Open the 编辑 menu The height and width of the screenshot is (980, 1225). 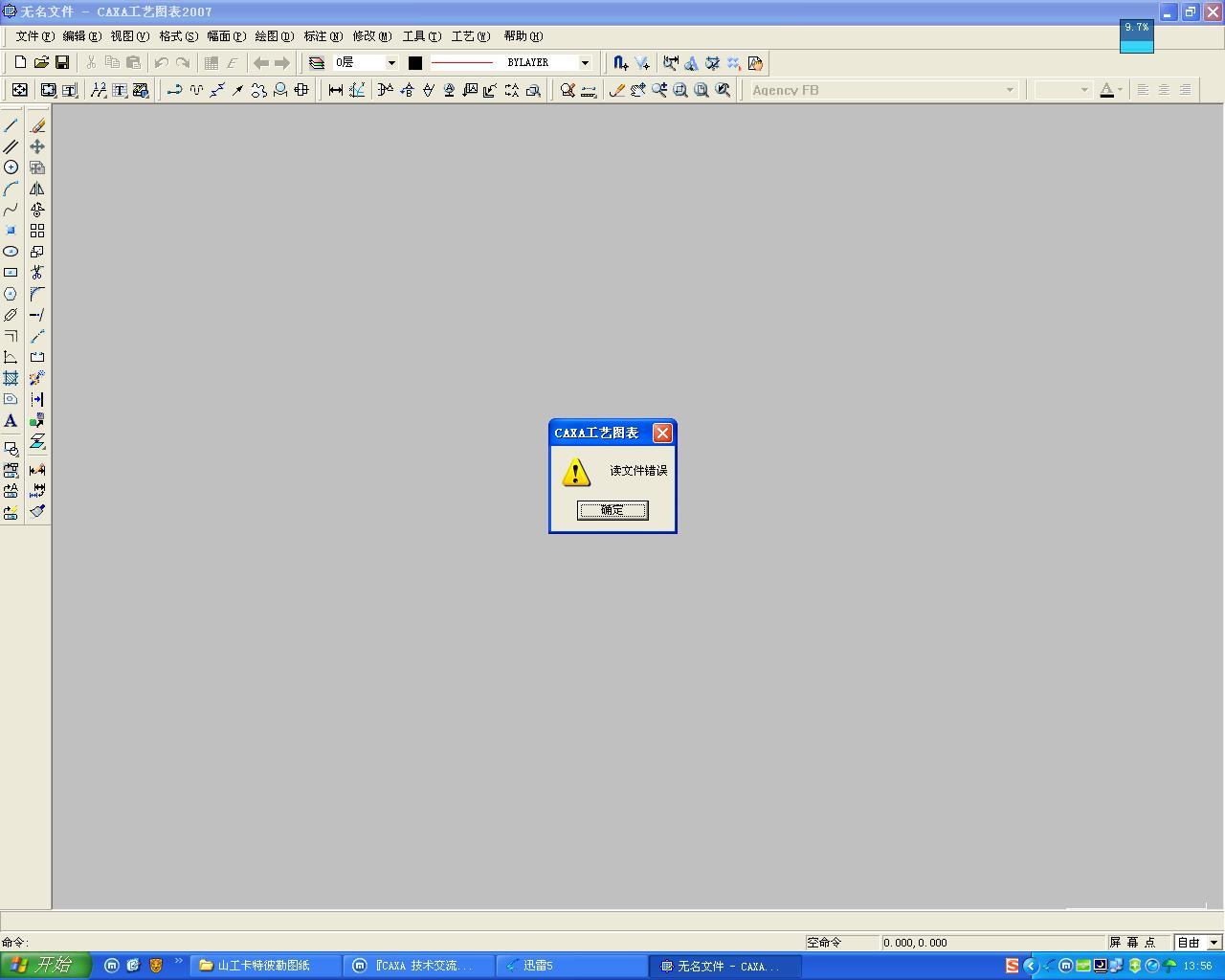(82, 36)
